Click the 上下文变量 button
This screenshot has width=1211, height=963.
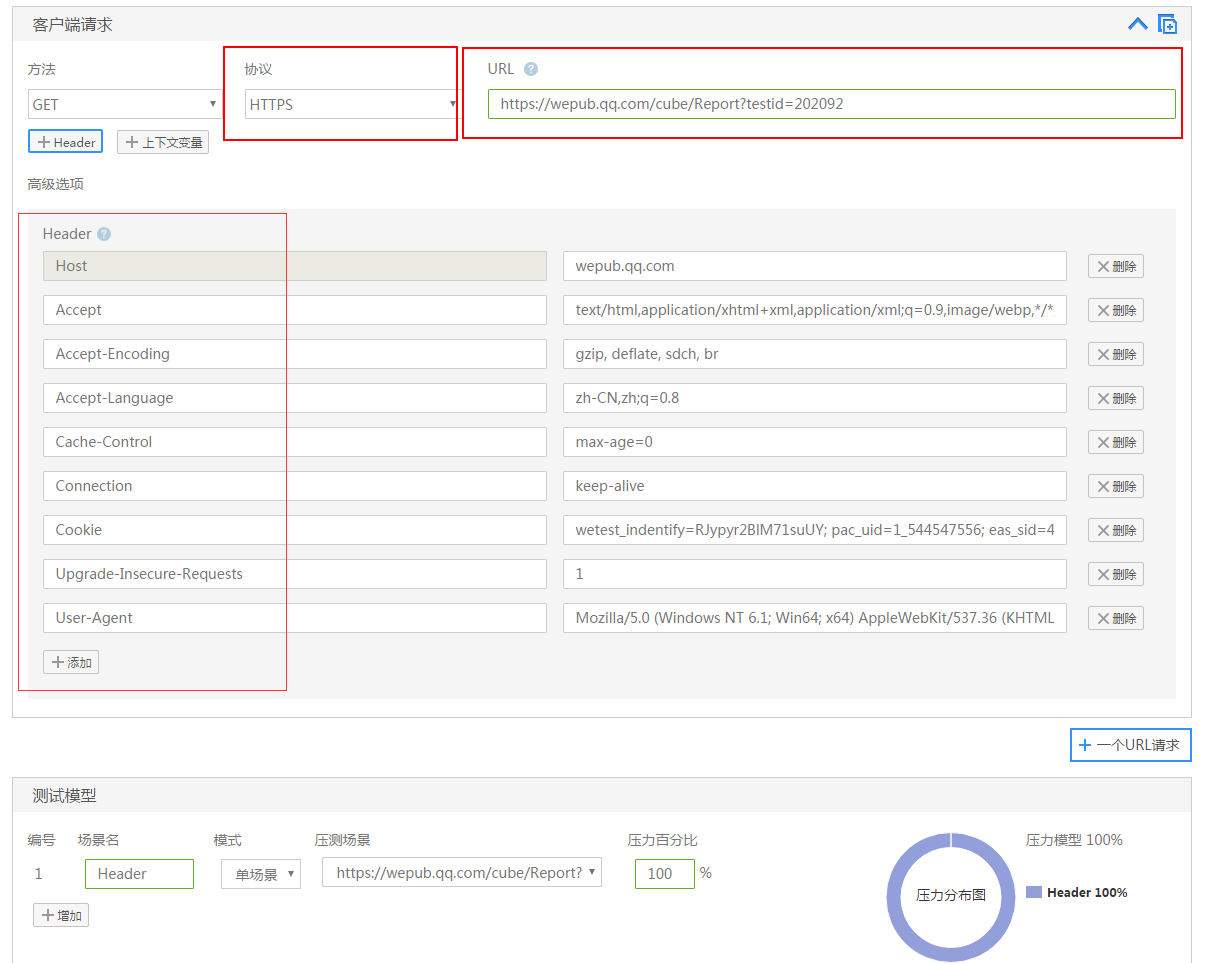click(x=163, y=142)
